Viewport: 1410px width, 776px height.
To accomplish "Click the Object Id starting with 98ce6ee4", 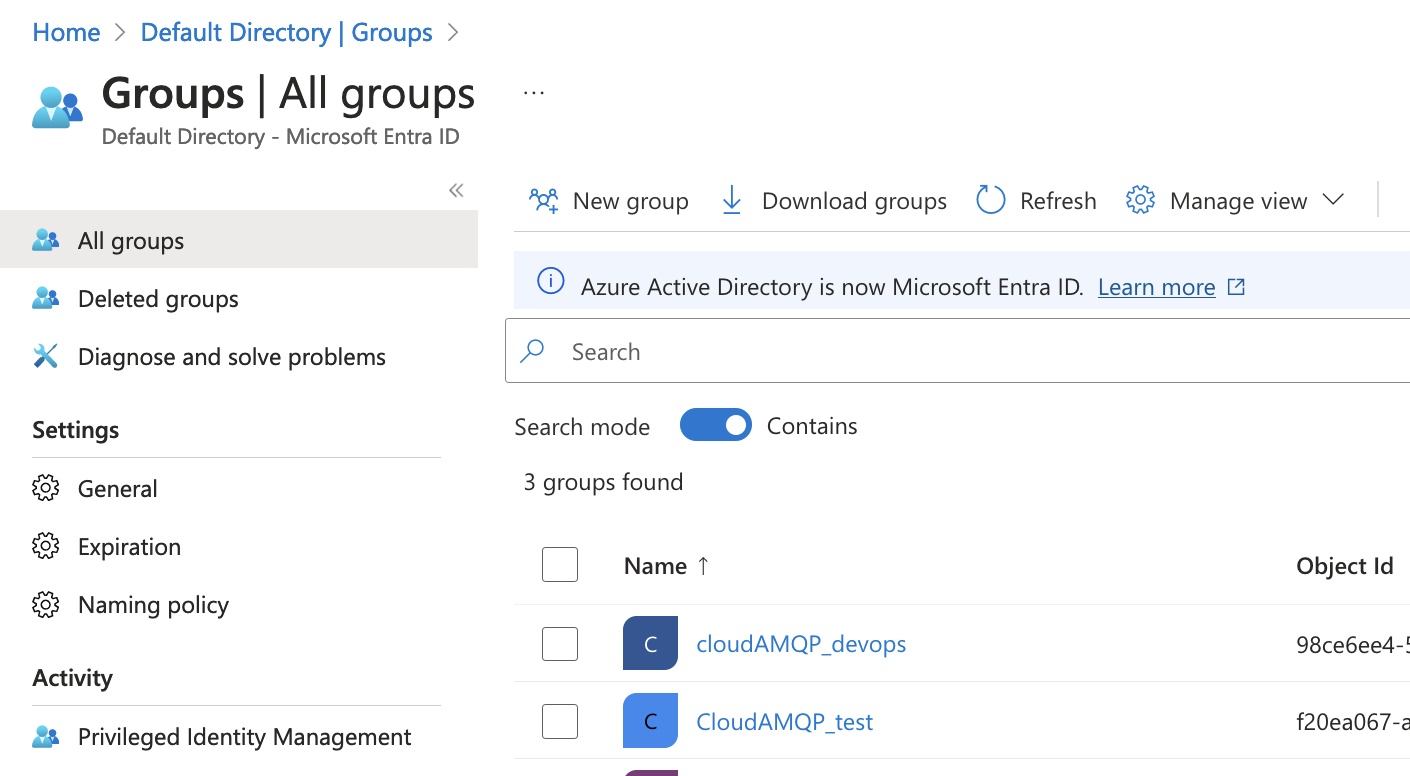I will click(1353, 644).
